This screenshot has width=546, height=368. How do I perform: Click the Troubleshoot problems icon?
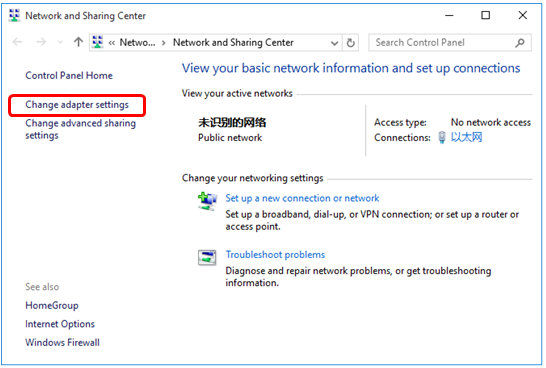pyautogui.click(x=207, y=258)
